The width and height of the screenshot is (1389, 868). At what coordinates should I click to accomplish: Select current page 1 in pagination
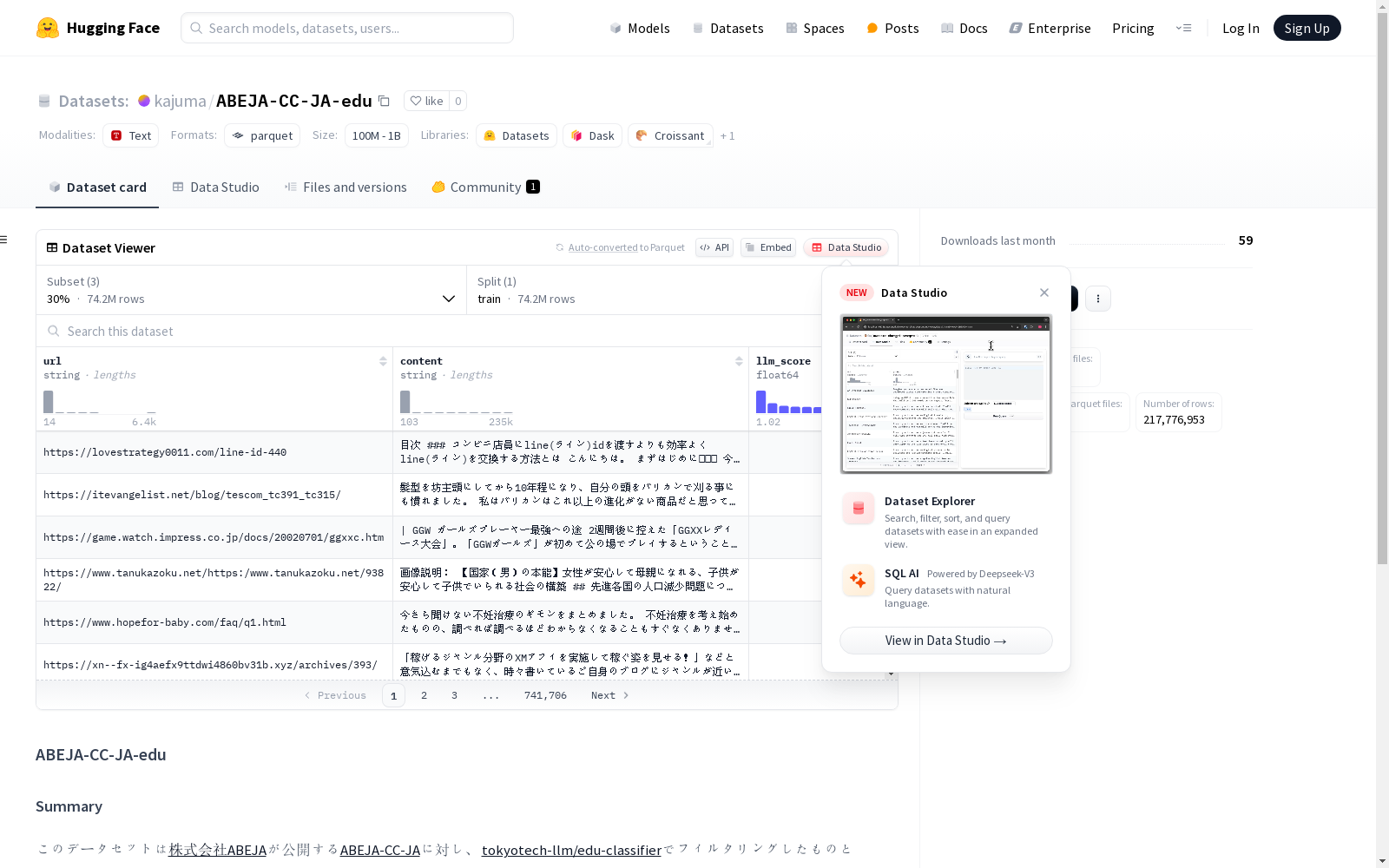[x=393, y=695]
